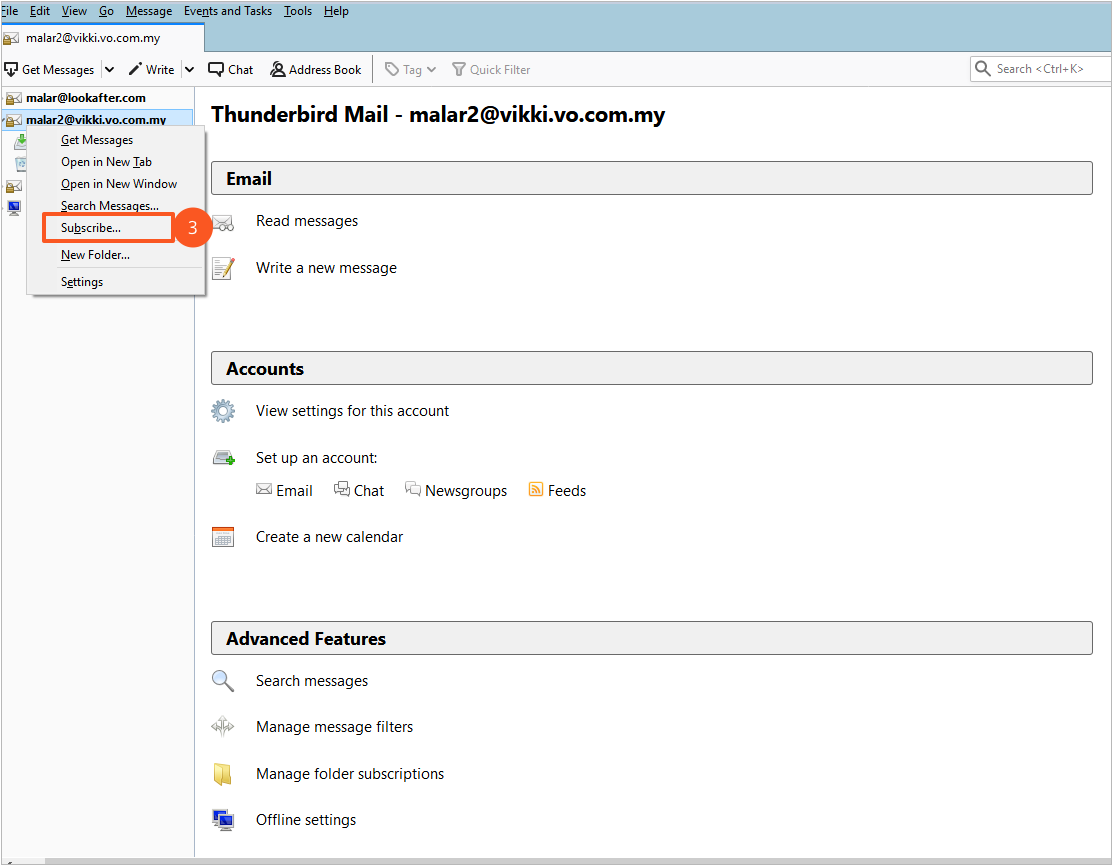Click the magnifying glass Search messages icon
This screenshot has width=1112, height=865.
(223, 681)
